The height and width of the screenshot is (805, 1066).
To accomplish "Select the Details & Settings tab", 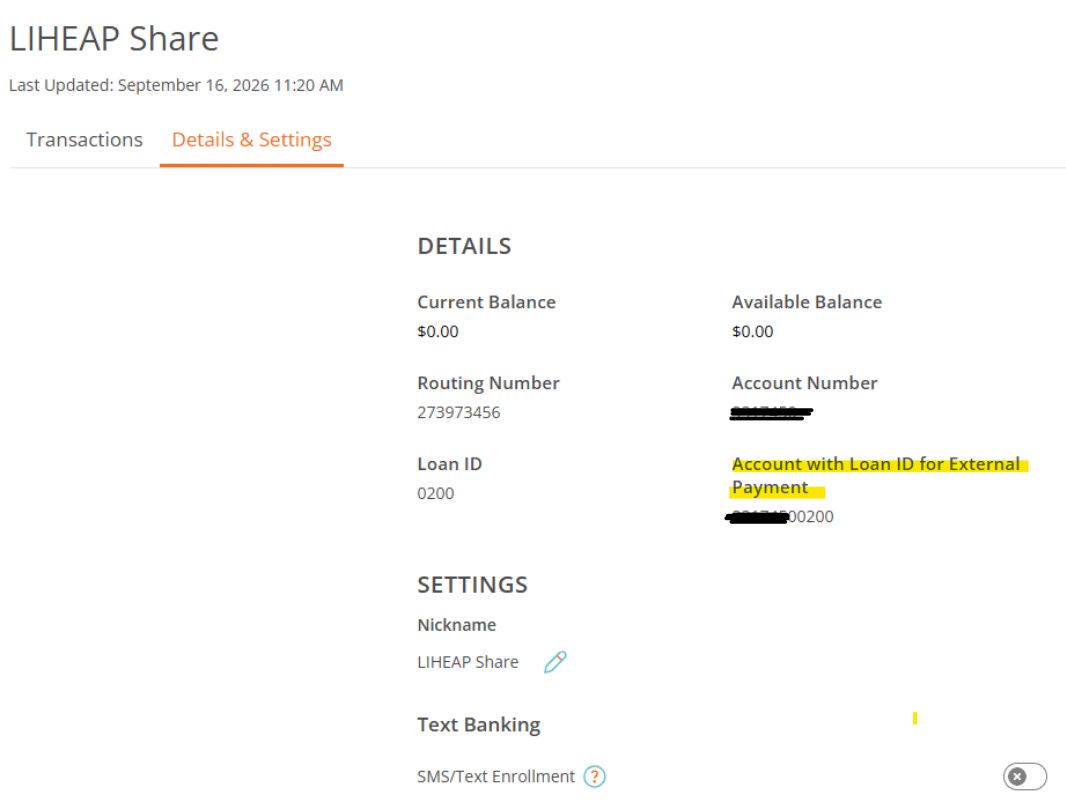I will 252,139.
